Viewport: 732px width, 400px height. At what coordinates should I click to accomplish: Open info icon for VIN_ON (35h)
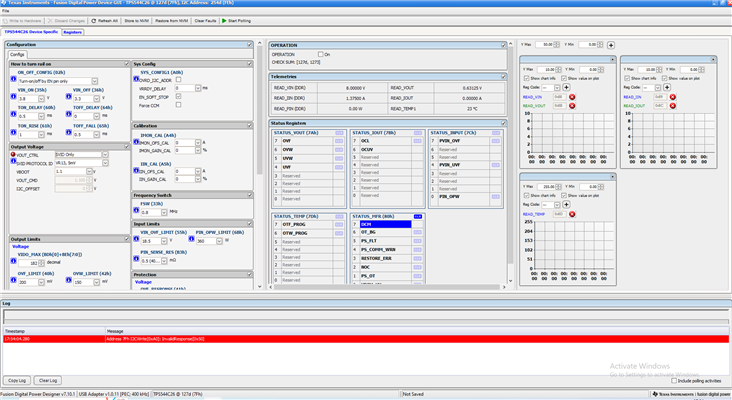coord(13,97)
